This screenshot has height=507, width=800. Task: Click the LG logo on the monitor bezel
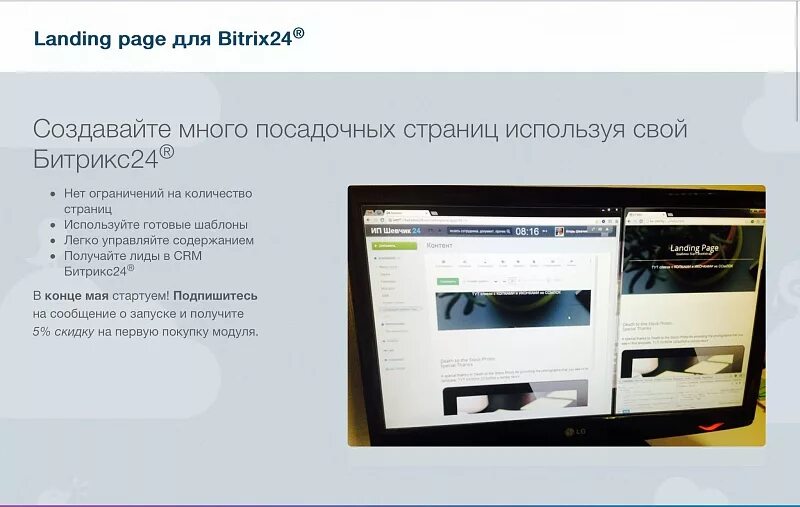coord(575,432)
